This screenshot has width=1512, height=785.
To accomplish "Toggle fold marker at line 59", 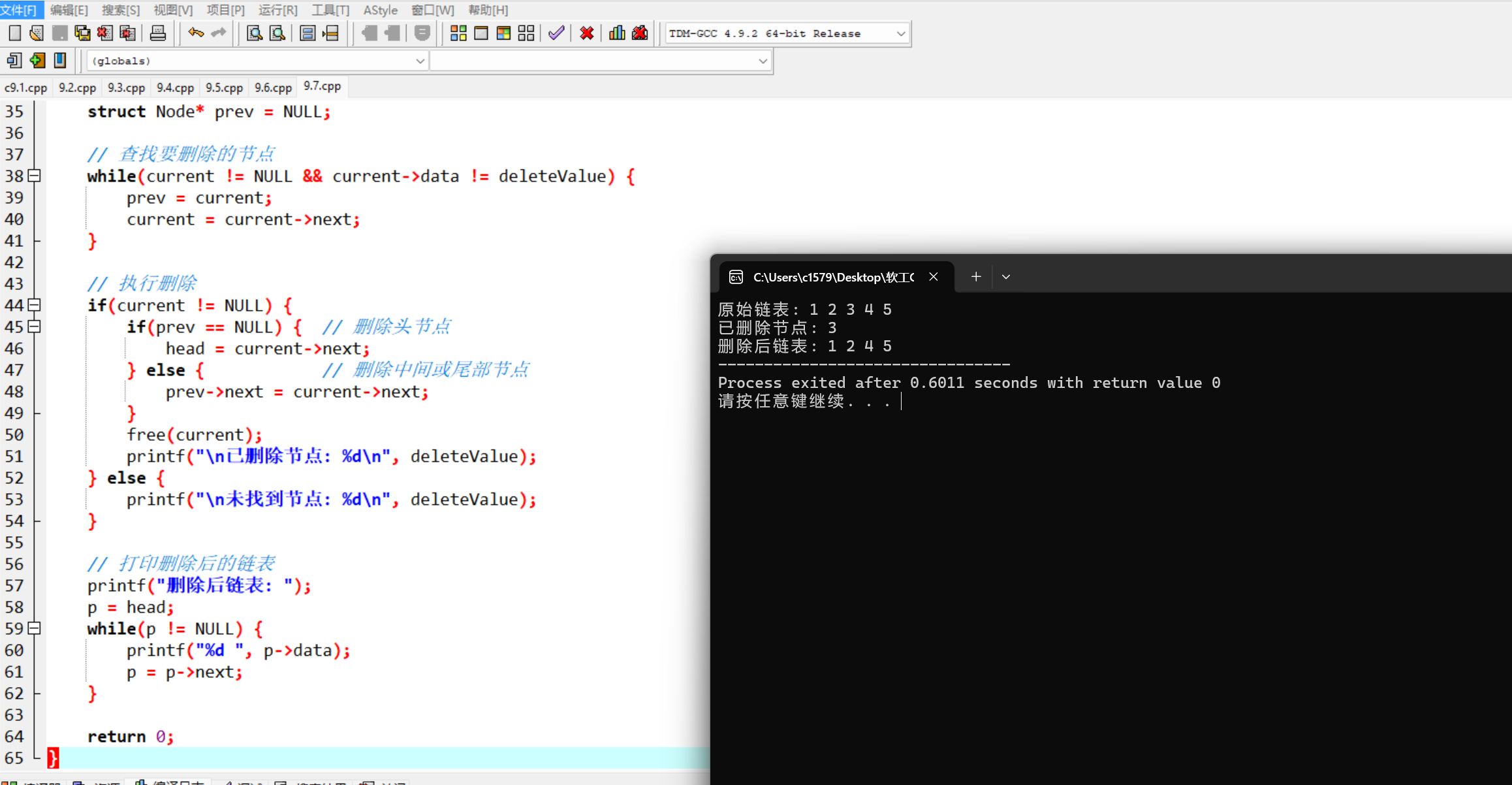I will click(35, 628).
